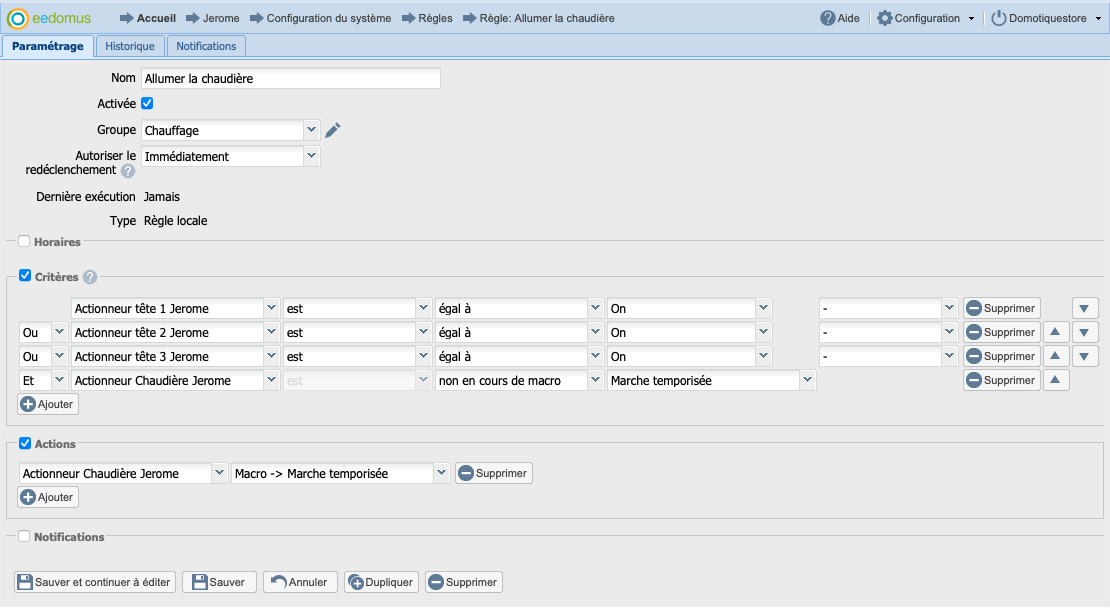Click the help icon beside redéclenchement

(x=128, y=171)
